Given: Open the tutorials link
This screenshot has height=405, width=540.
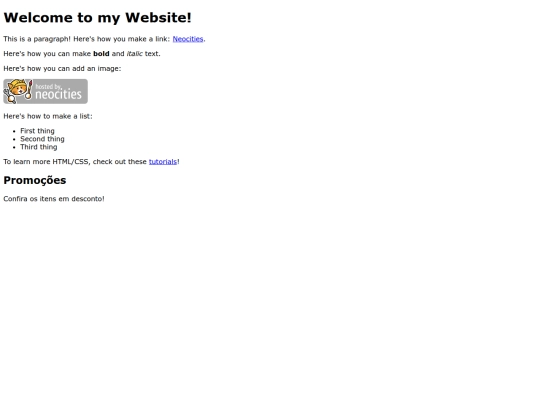Looking at the screenshot, I should [163, 162].
